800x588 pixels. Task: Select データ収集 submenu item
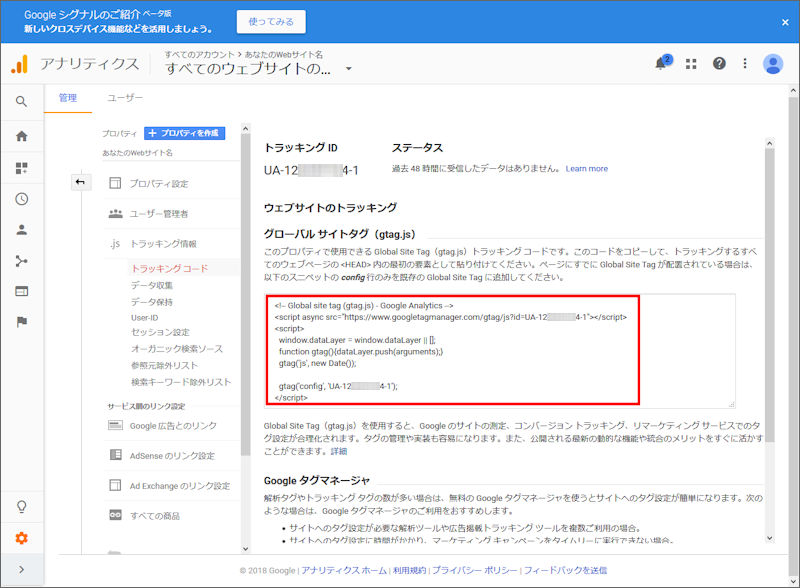152,285
